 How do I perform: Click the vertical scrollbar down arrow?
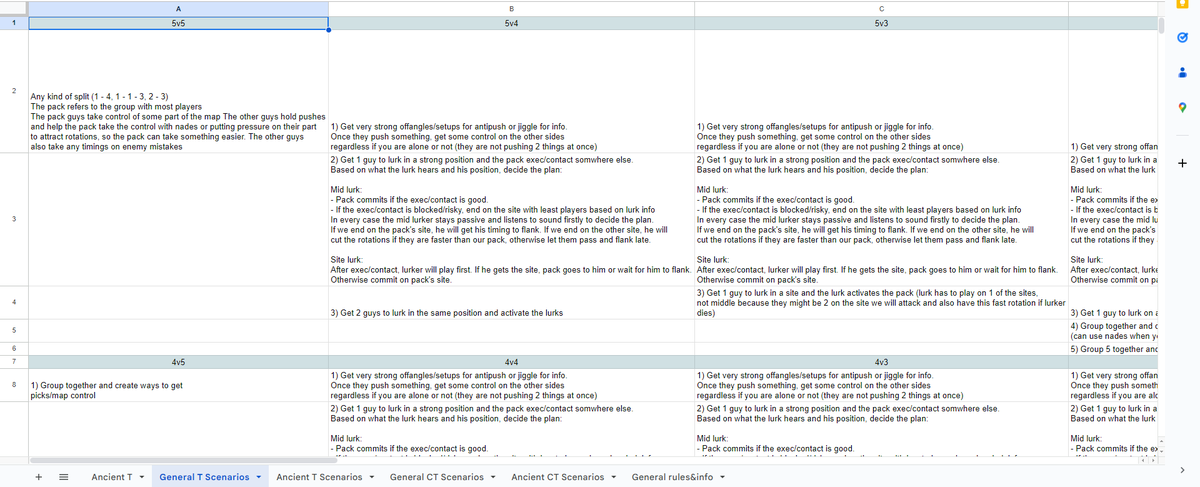click(x=1161, y=450)
